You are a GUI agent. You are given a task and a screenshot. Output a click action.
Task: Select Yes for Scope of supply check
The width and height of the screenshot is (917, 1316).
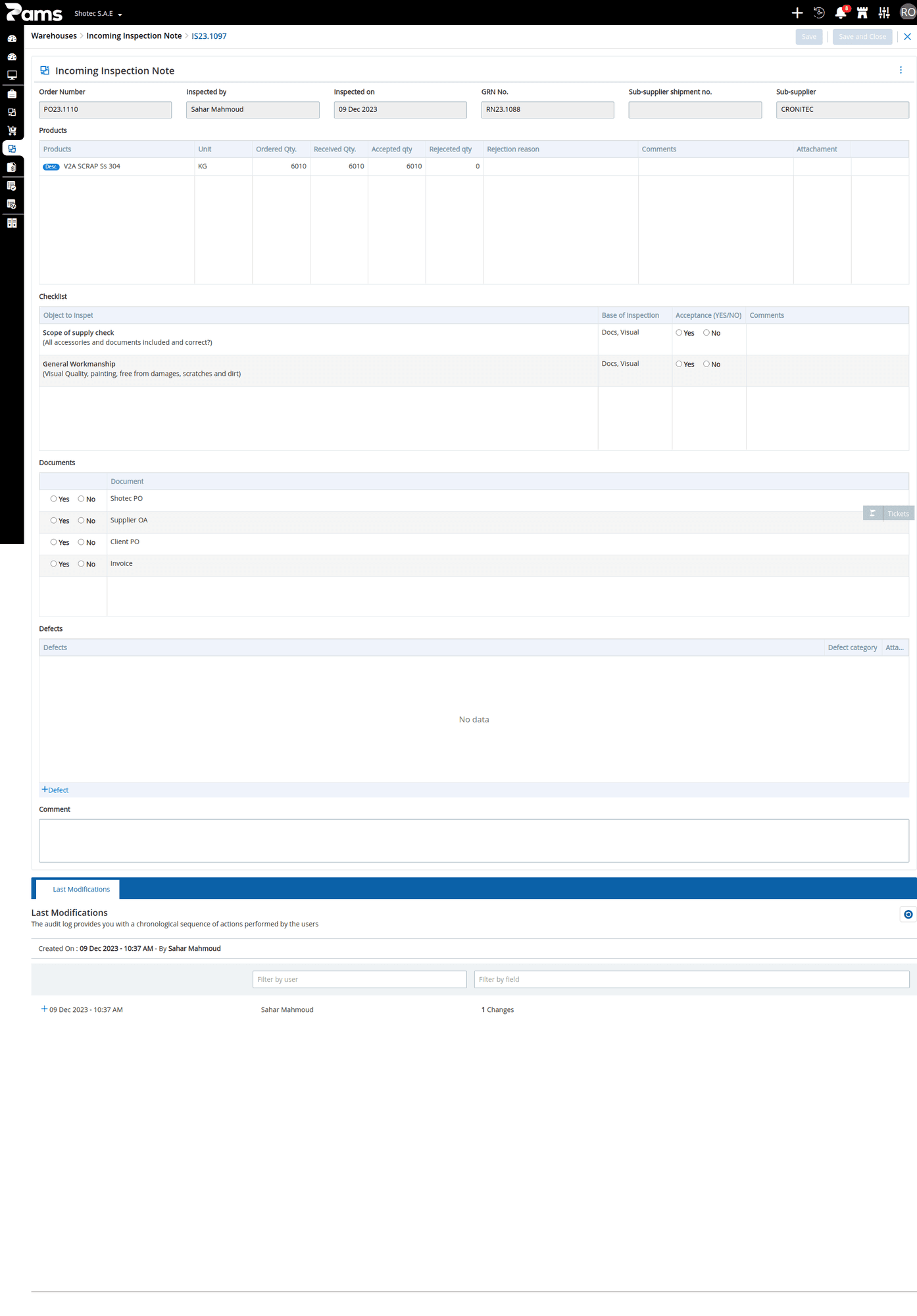[x=679, y=333]
